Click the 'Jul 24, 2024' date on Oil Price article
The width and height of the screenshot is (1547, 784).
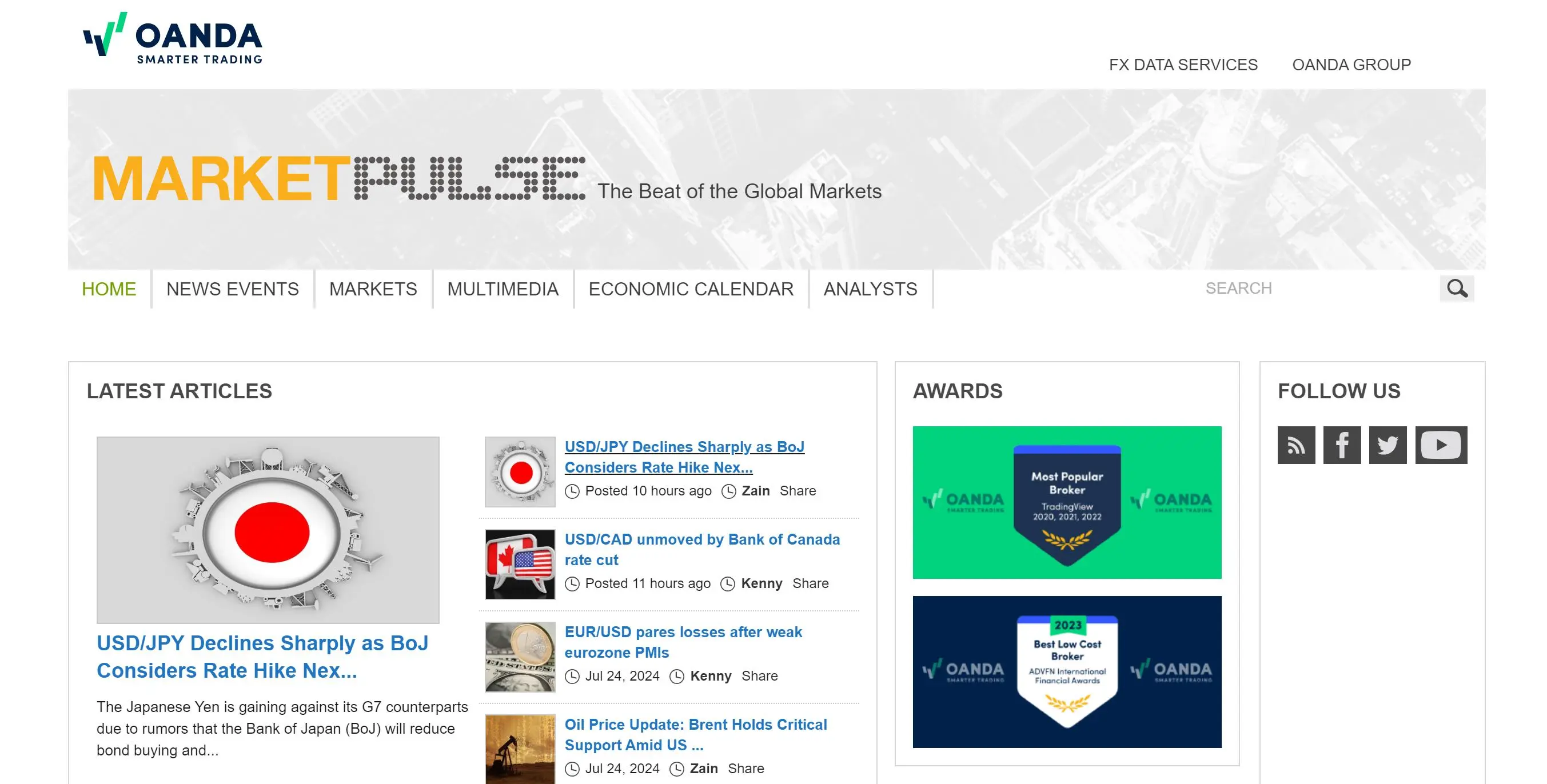622,769
